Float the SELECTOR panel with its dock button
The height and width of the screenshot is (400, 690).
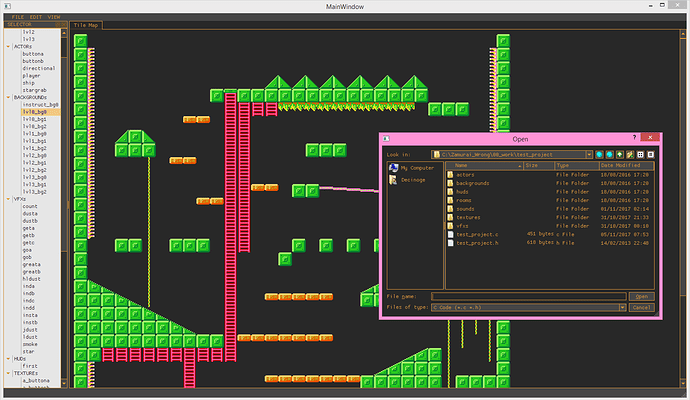click(58, 25)
